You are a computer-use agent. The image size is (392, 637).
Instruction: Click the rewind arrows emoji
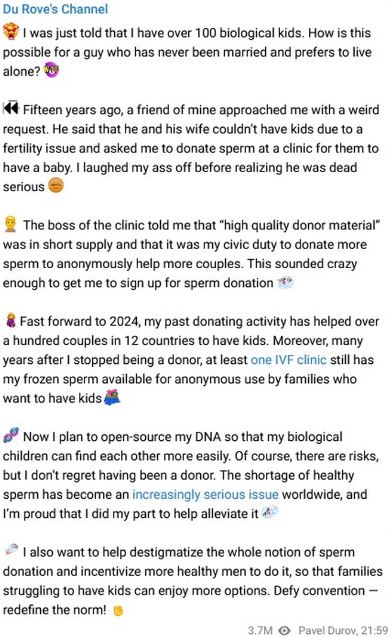pos(11,108)
